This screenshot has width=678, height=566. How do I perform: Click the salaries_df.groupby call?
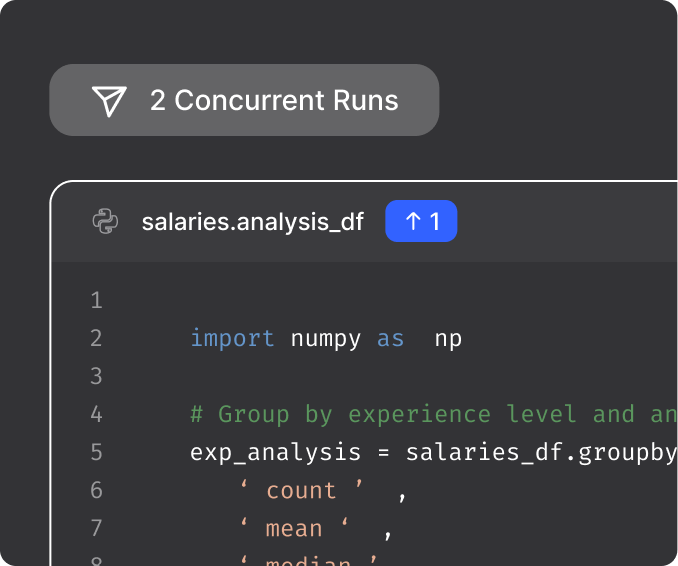(540, 452)
